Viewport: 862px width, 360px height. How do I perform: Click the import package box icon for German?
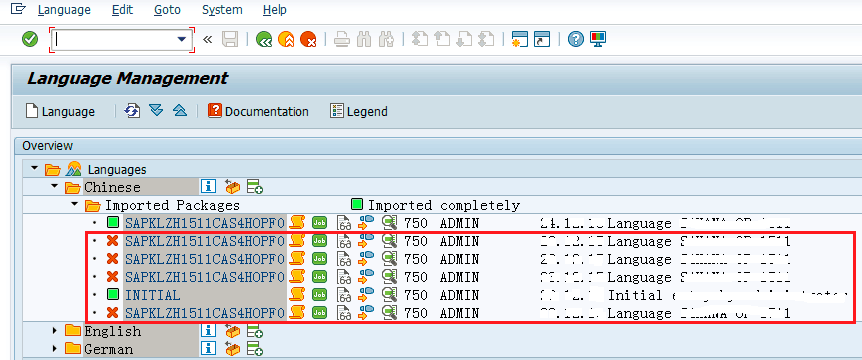(233, 349)
